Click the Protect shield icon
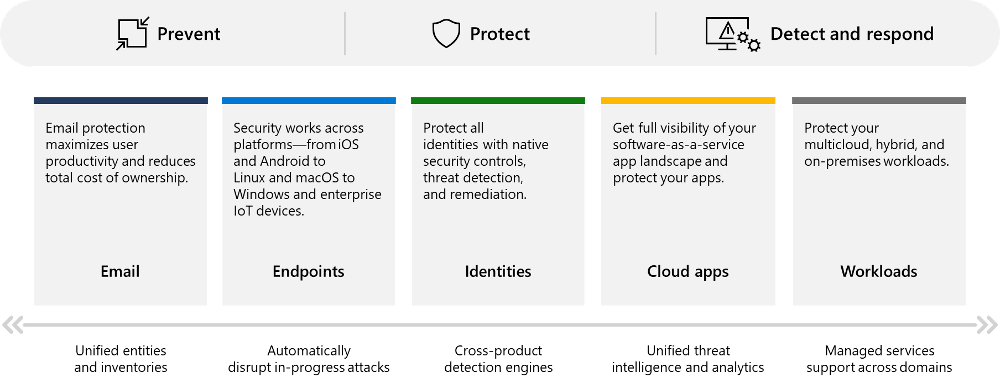The image size is (1004, 385). [446, 33]
